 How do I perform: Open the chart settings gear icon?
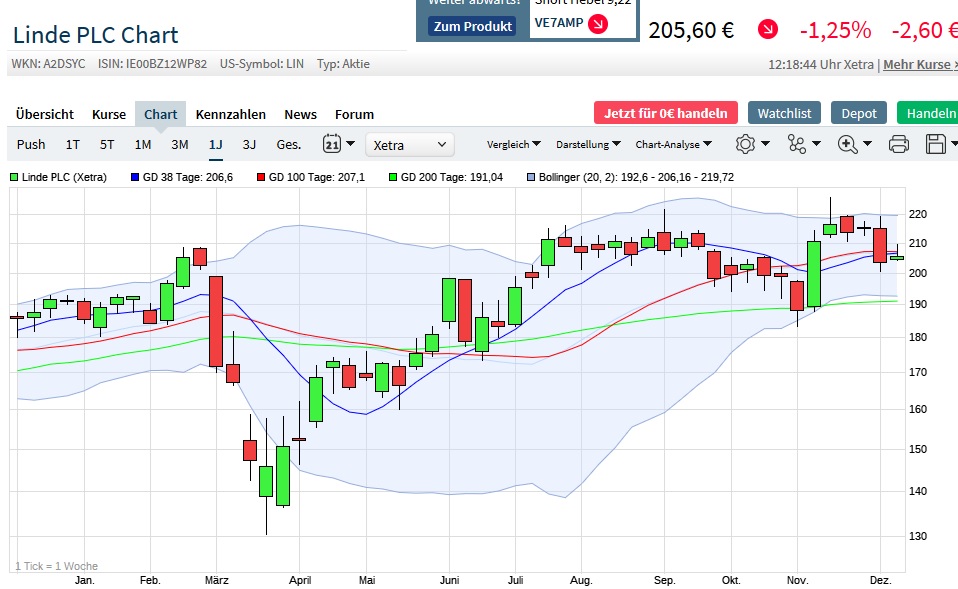point(746,144)
